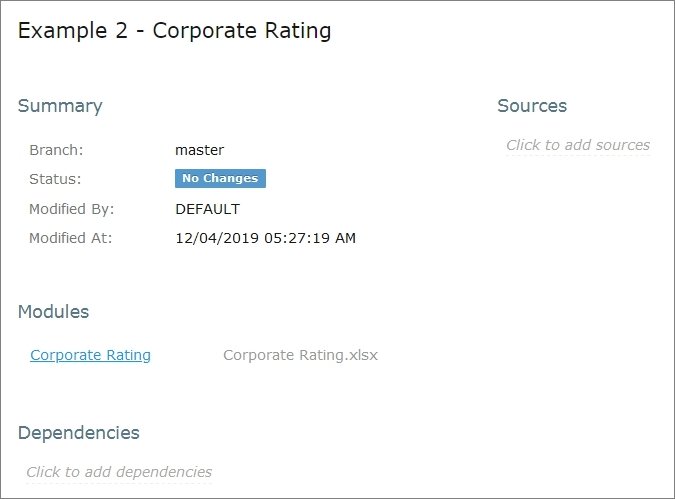Click the 'Click to add dependencies' field
Screen dimensions: 675x499
click(119, 472)
